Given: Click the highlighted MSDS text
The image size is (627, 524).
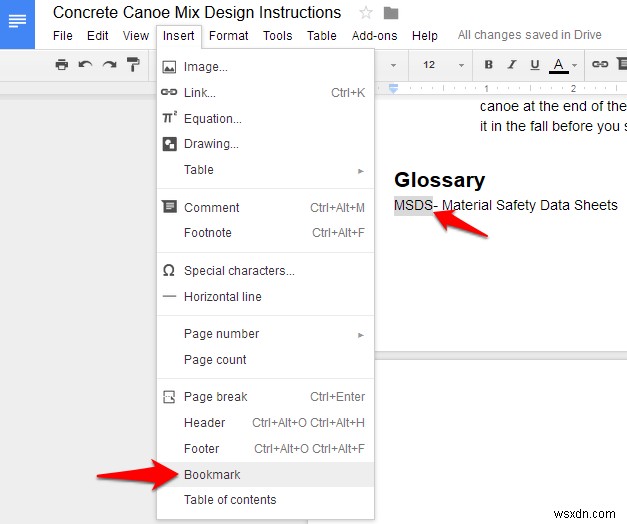Looking at the screenshot, I should (x=413, y=206).
